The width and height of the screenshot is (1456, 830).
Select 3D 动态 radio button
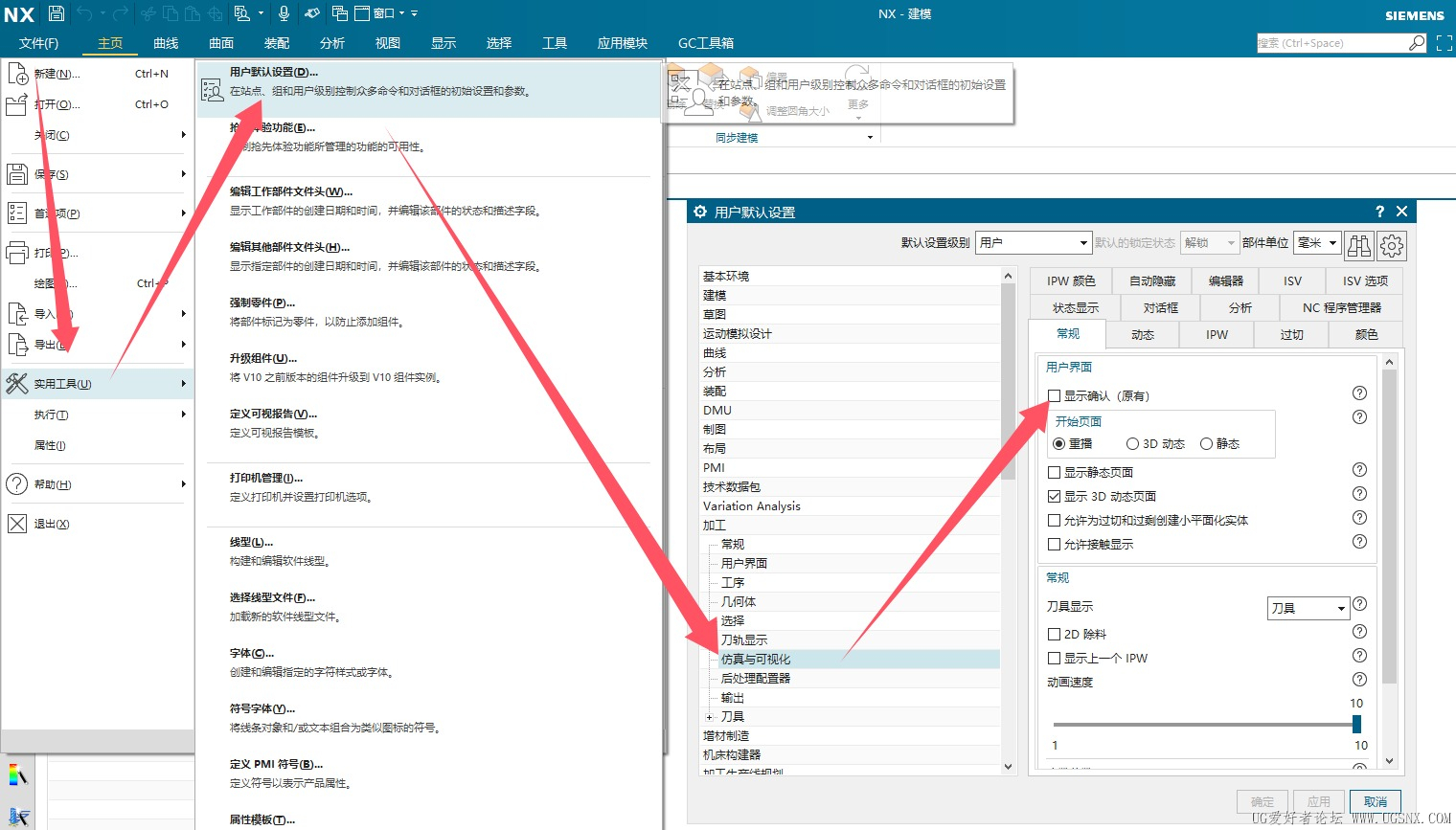tap(1132, 444)
